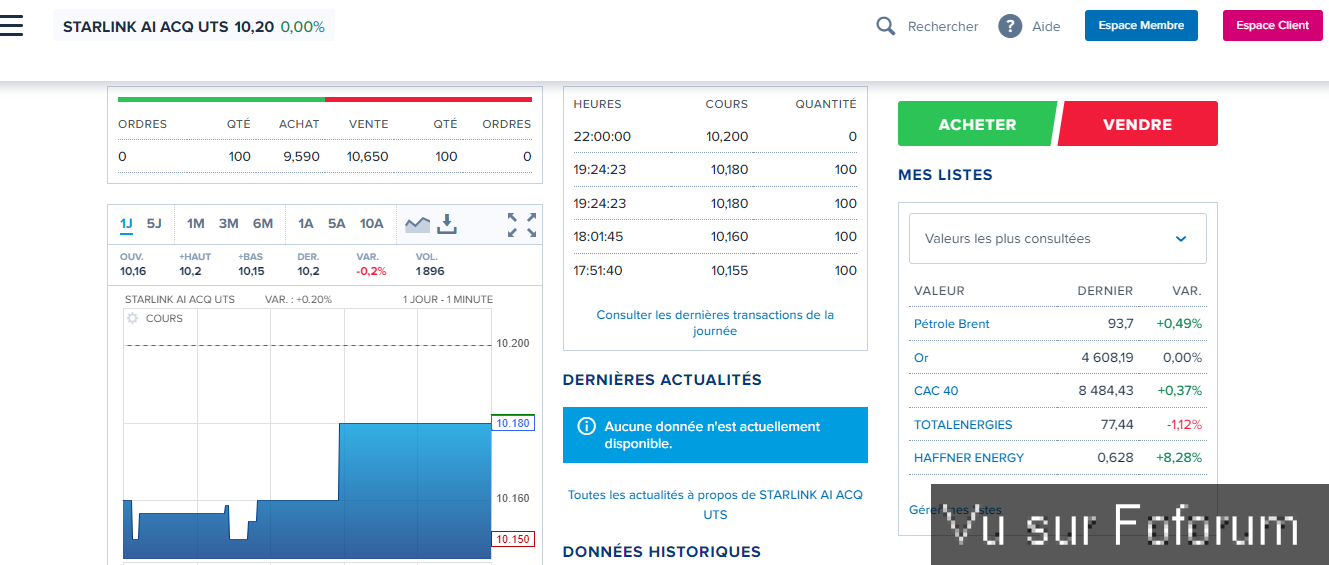The width and height of the screenshot is (1329, 565).
Task: Click the +HAUT value 10,2
Action: point(190,271)
